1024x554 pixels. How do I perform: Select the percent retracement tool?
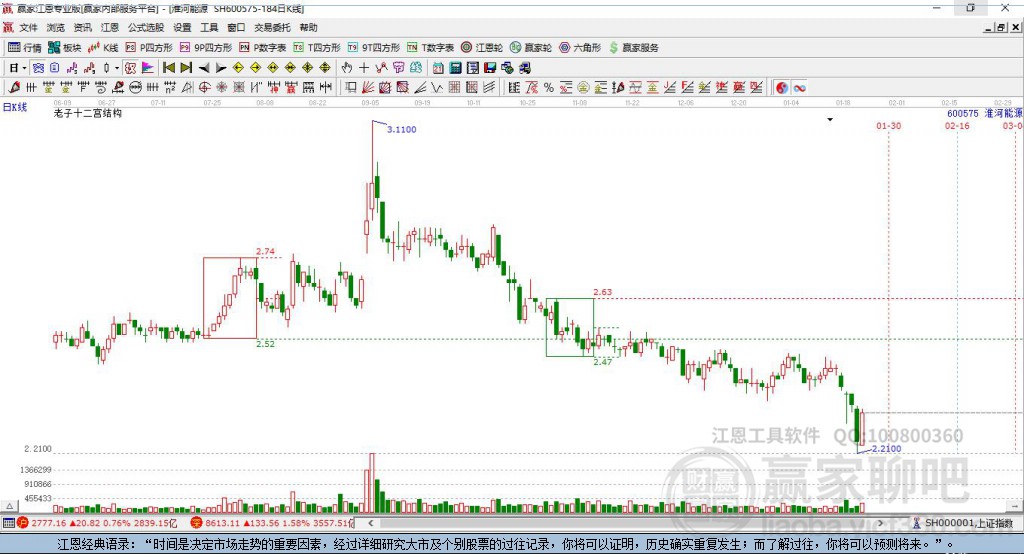coord(549,87)
